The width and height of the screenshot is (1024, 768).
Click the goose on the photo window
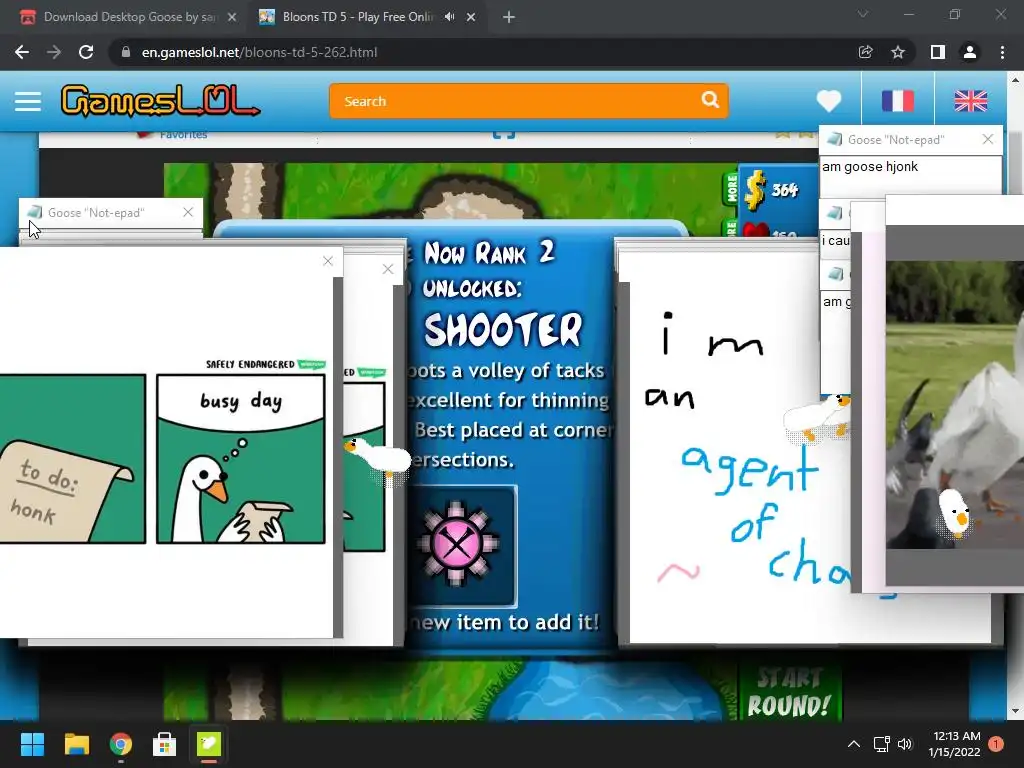[x=955, y=515]
